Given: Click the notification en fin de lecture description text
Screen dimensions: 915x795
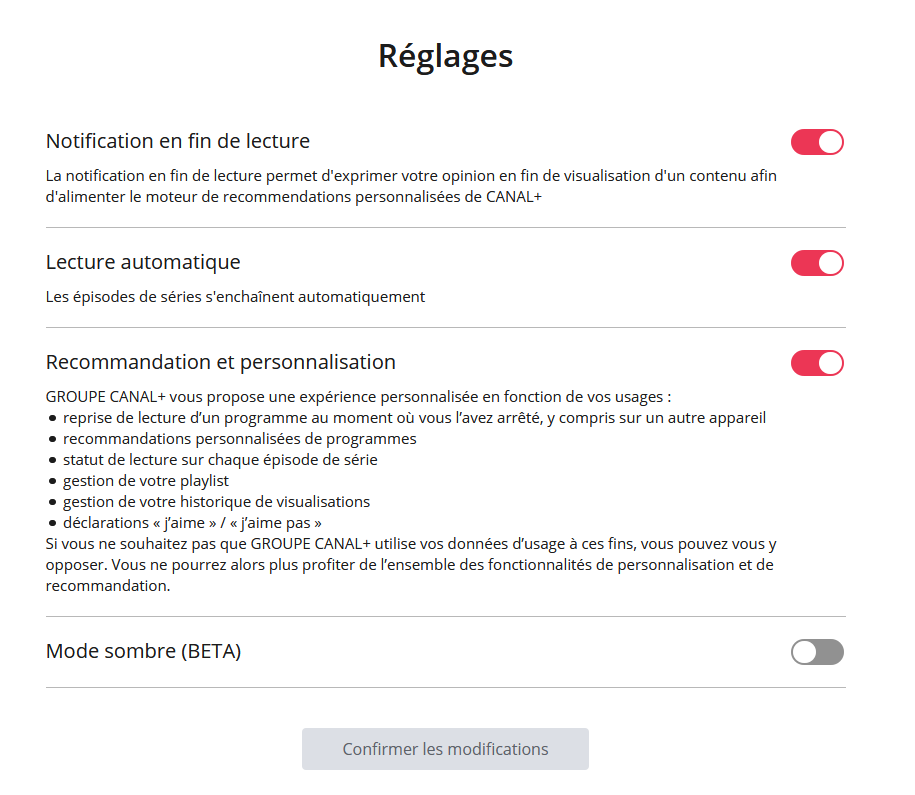Looking at the screenshot, I should pos(411,187).
